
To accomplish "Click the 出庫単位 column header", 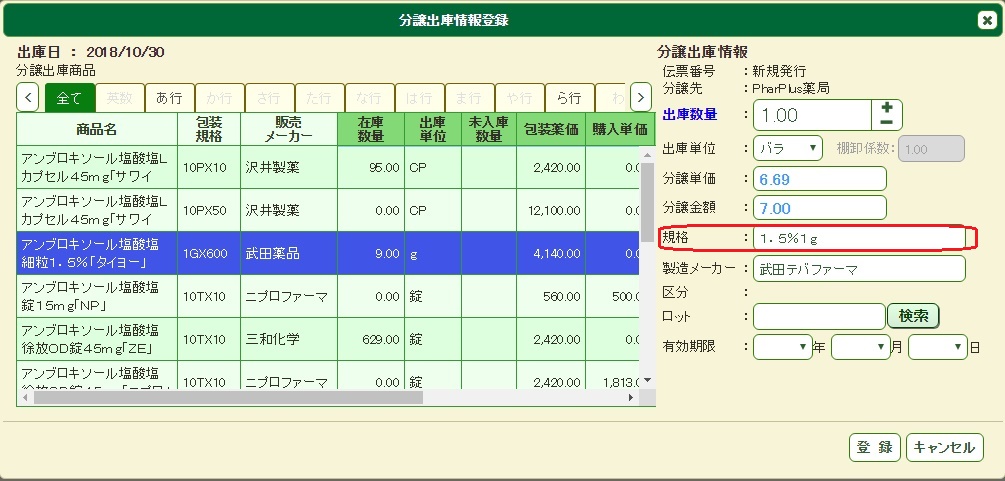I will point(433,129).
